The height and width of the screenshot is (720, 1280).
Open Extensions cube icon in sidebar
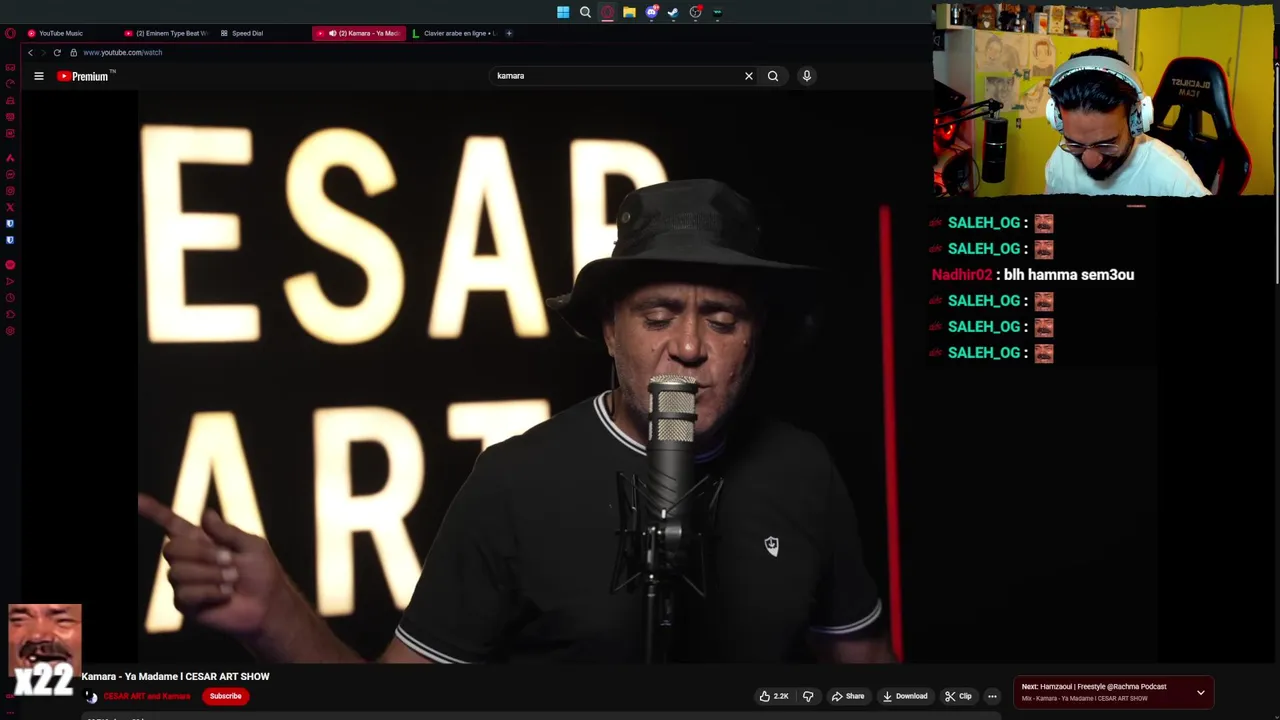tap(10, 315)
